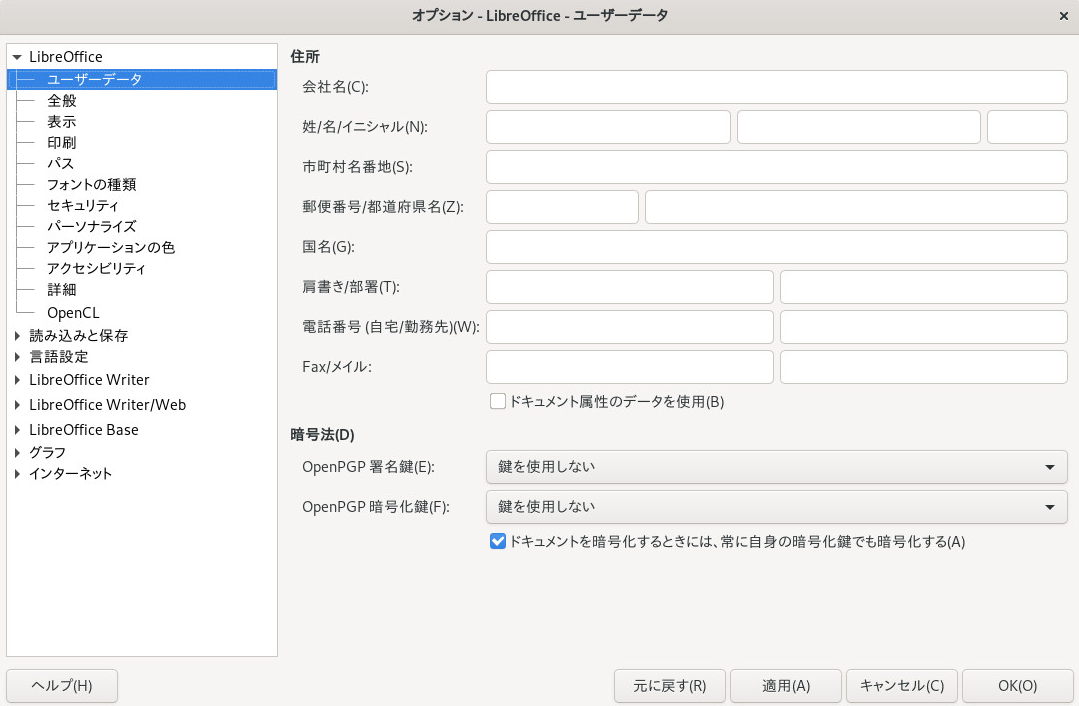Collapse the LibreOffice tree node
This screenshot has height=706, width=1079.
[17, 57]
